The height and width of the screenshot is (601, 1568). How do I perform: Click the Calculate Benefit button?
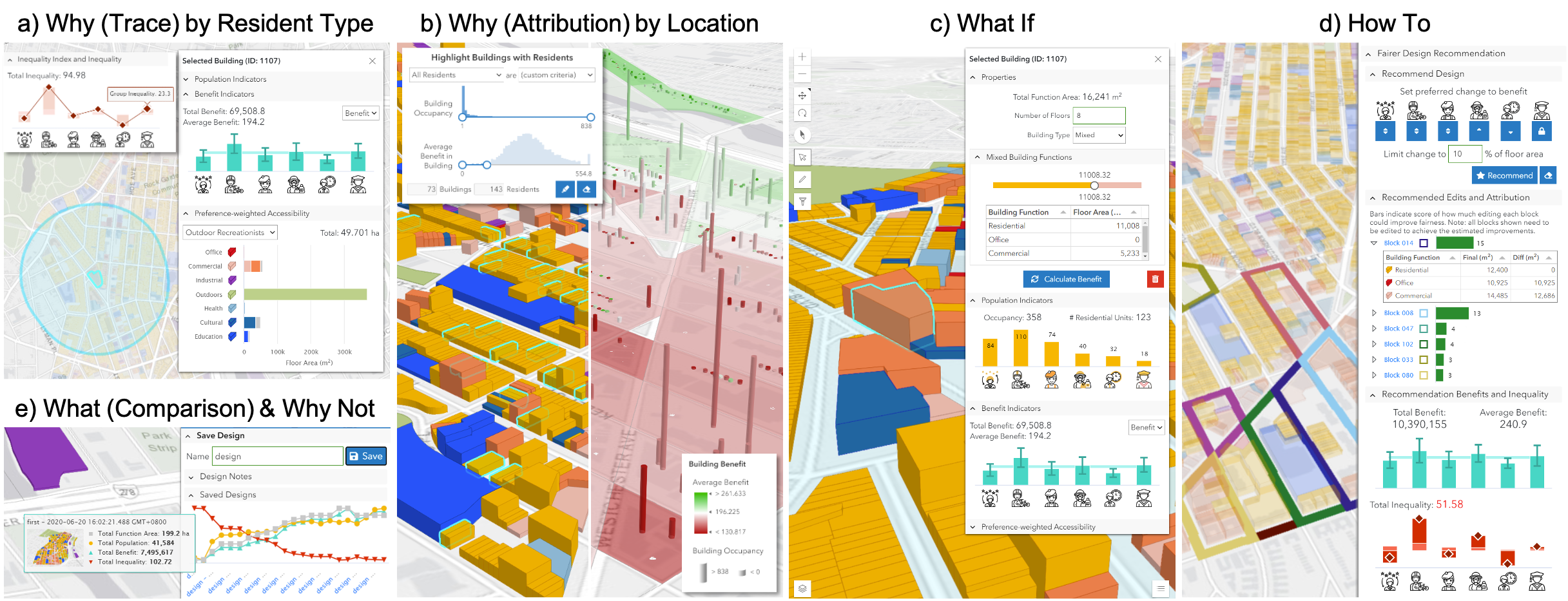click(x=1066, y=279)
